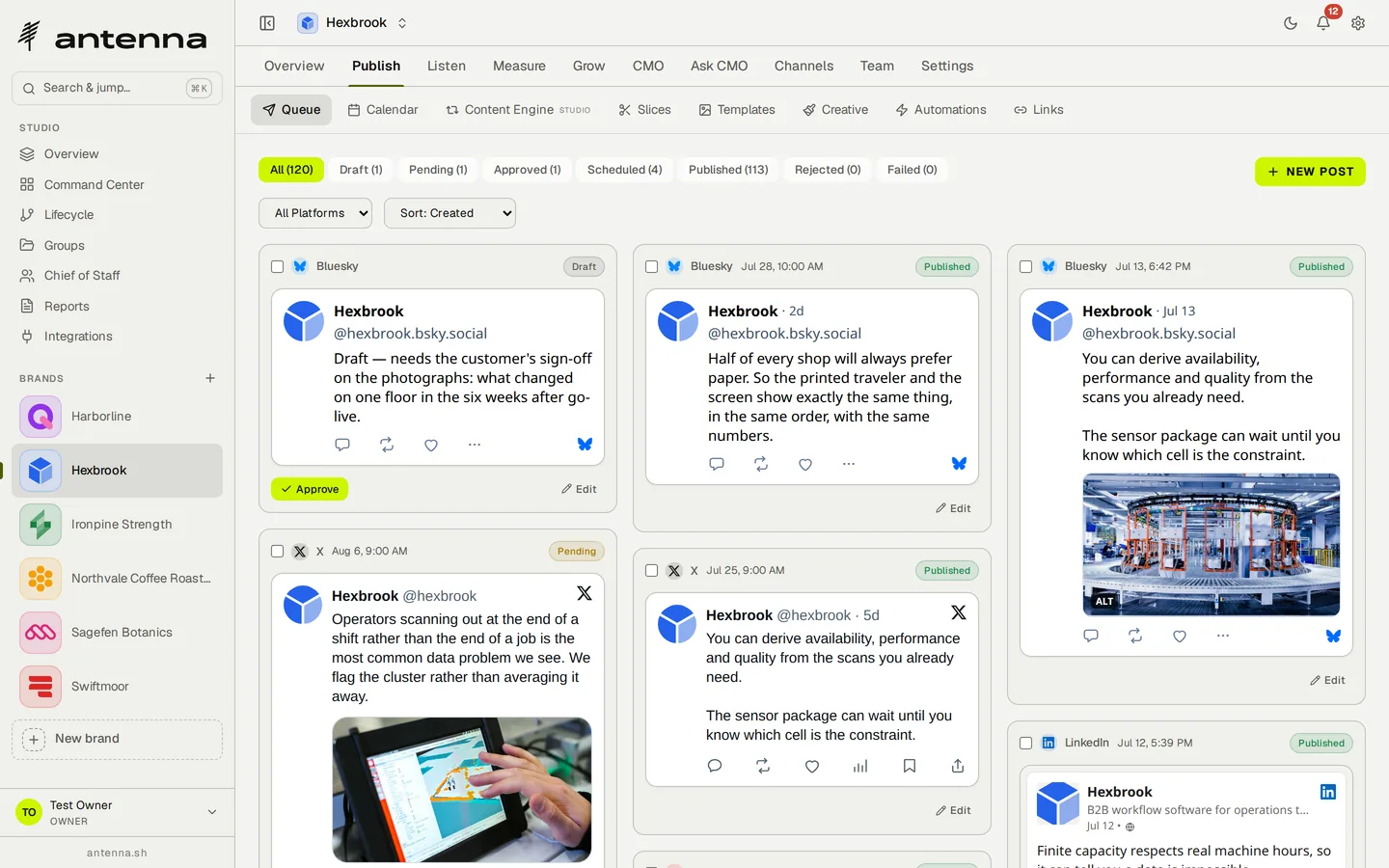The height and width of the screenshot is (868, 1389).
Task: Collapse the sidebar panel icon
Action: (267, 23)
